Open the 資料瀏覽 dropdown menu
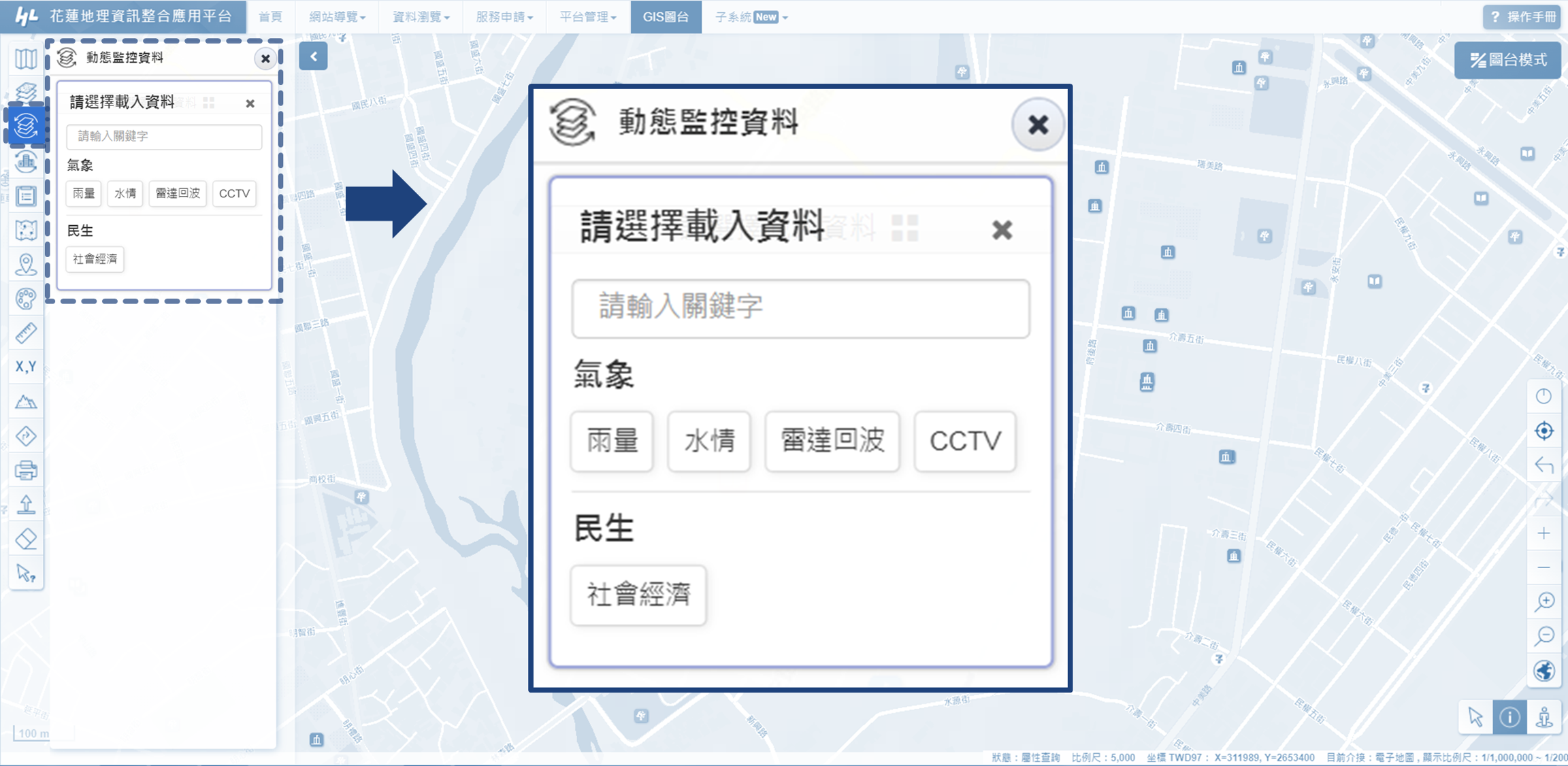The image size is (1568, 766). point(421,17)
